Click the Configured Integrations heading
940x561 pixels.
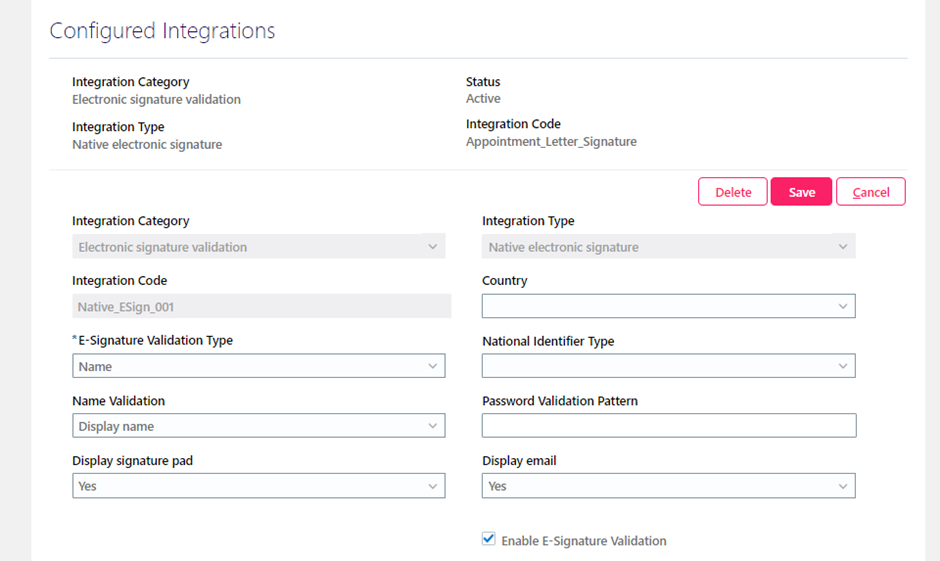pyautogui.click(x=162, y=31)
